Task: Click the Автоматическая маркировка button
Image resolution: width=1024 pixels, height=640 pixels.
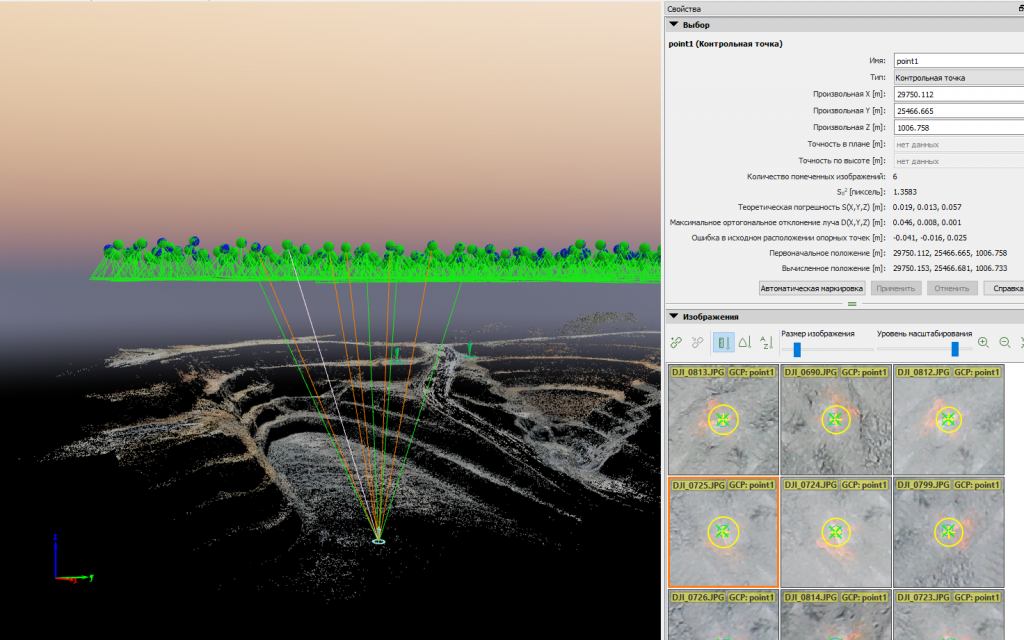Action: pyautogui.click(x=812, y=288)
